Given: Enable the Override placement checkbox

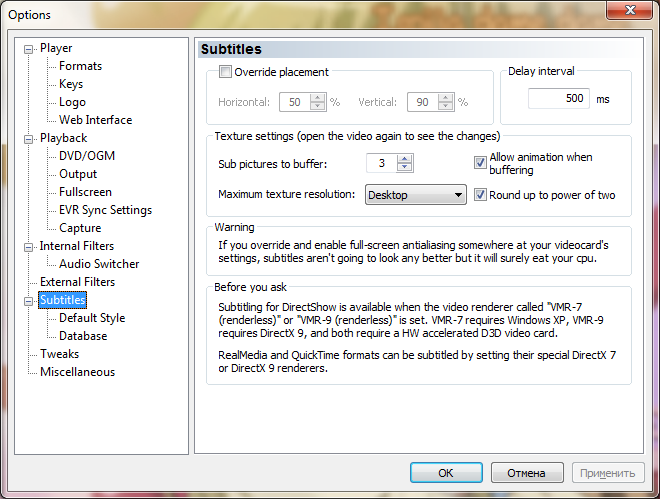Looking at the screenshot, I should tap(225, 72).
